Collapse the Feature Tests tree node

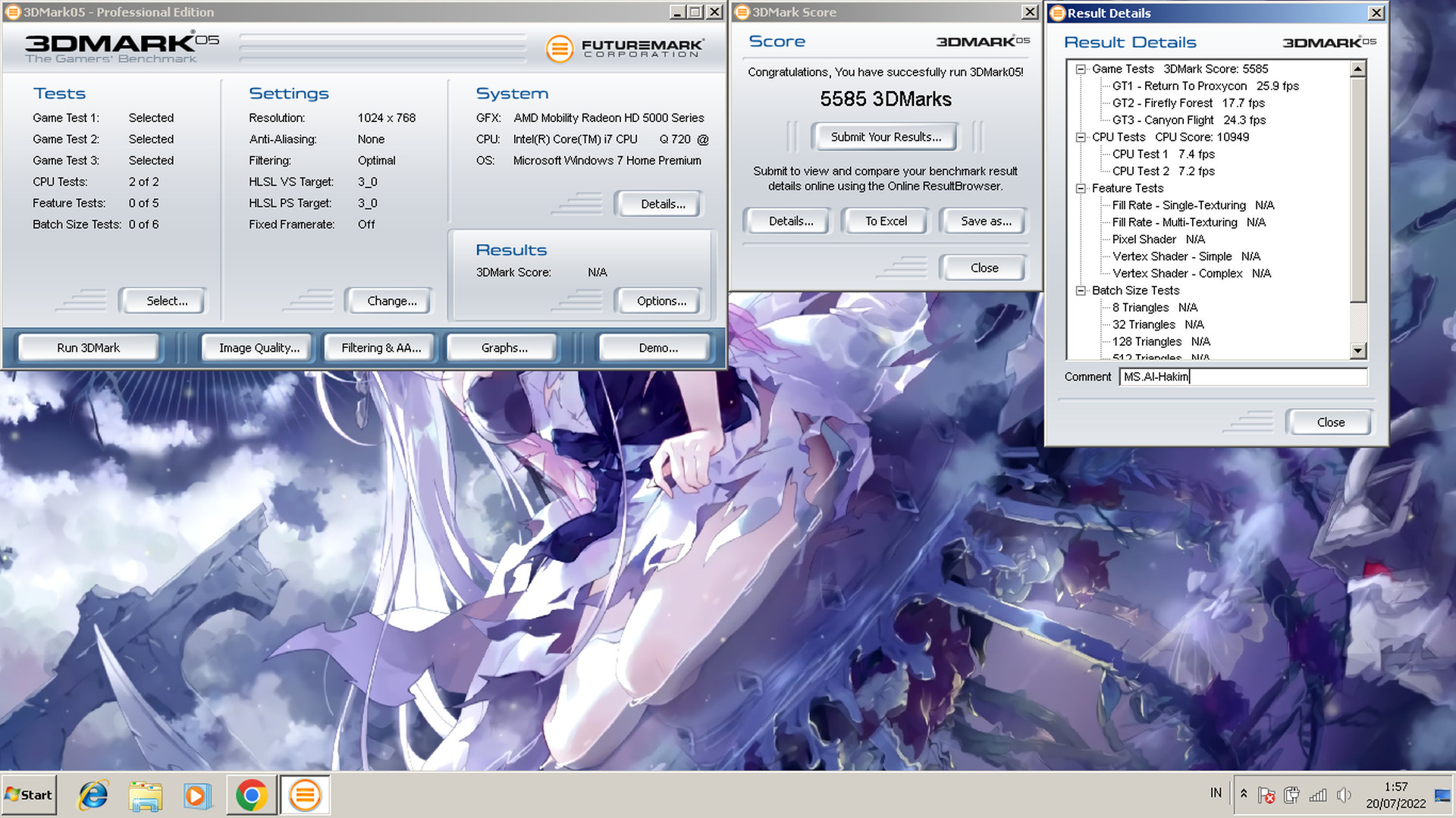click(x=1081, y=189)
